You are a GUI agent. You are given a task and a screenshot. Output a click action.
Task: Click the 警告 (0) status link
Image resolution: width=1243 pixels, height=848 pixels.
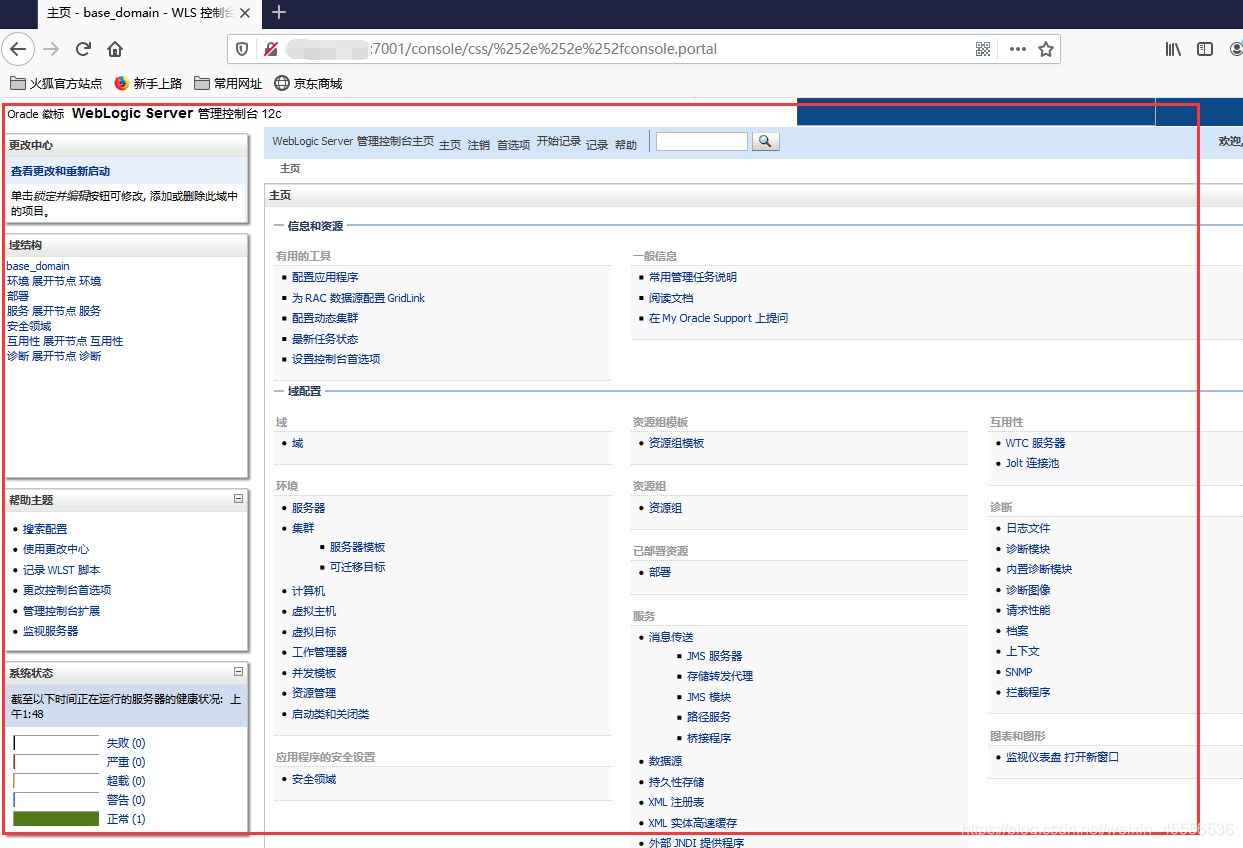click(126, 800)
